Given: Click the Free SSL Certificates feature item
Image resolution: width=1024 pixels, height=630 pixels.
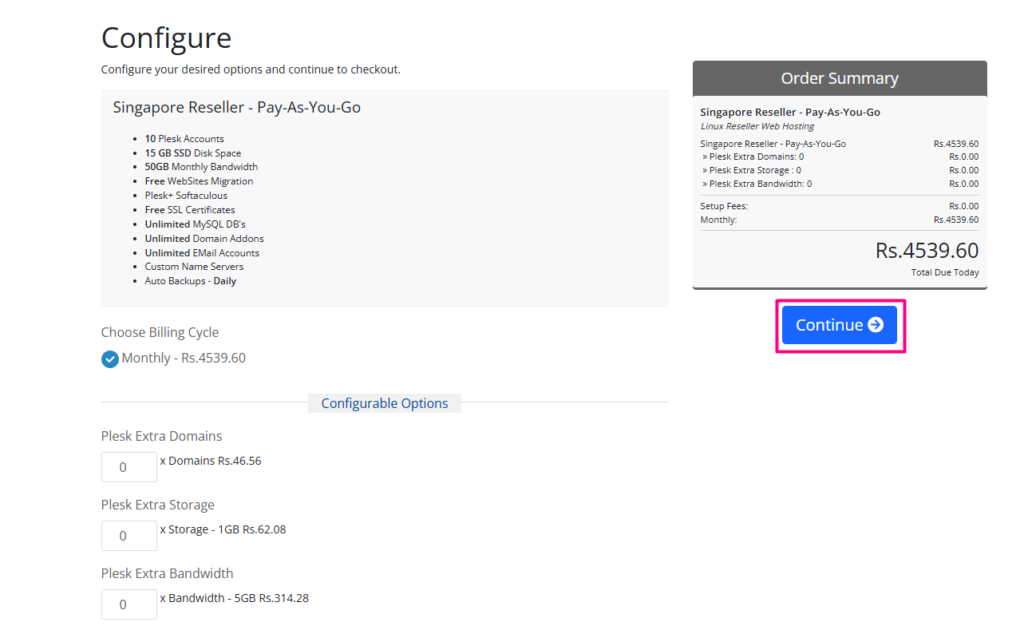Looking at the screenshot, I should (190, 210).
